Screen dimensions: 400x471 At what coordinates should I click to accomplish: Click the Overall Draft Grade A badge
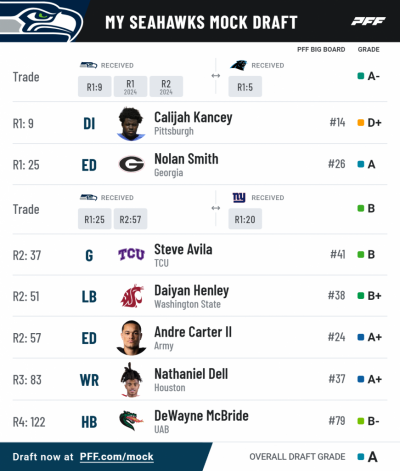(368, 457)
